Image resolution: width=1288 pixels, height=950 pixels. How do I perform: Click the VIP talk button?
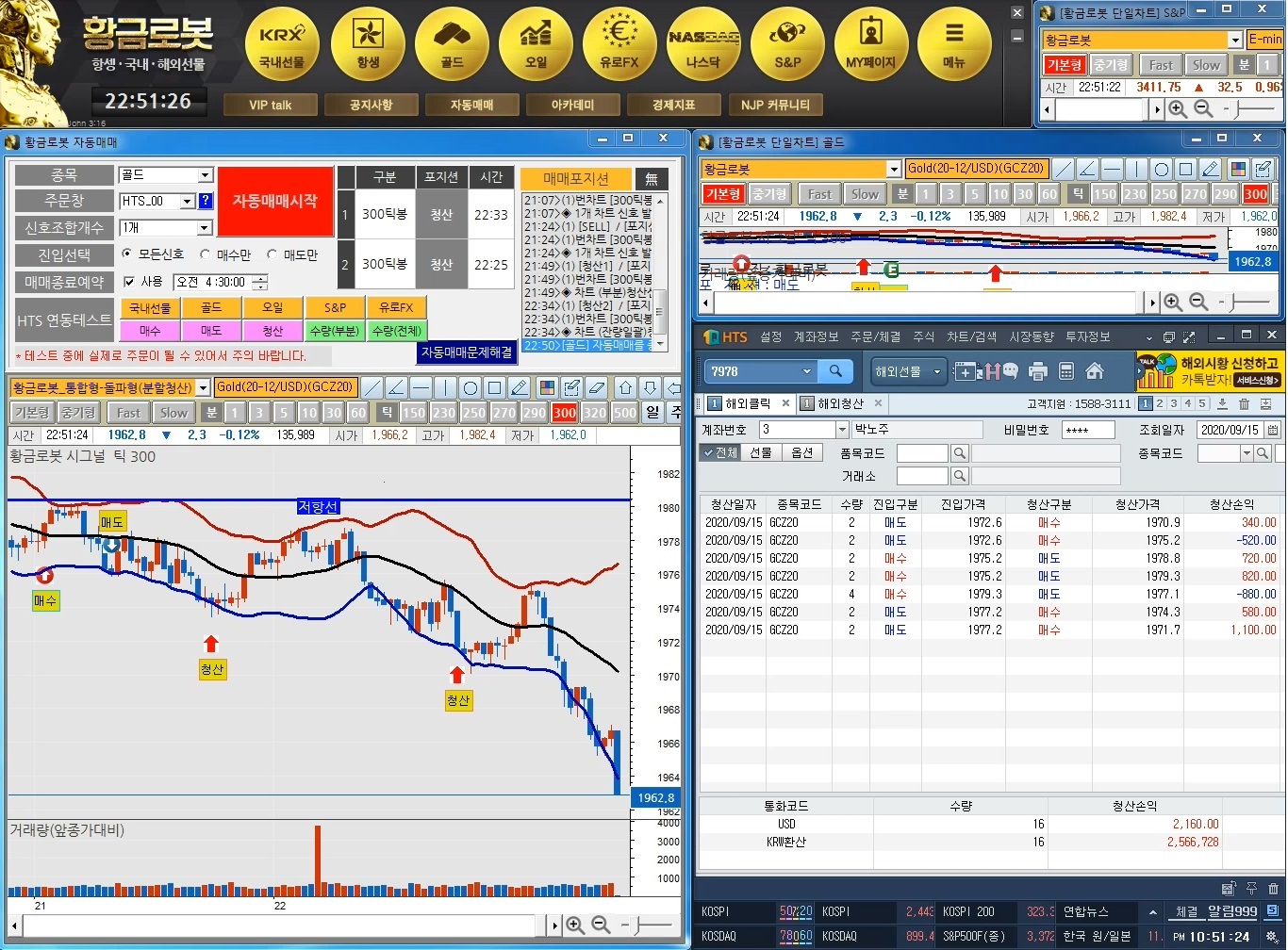point(270,105)
